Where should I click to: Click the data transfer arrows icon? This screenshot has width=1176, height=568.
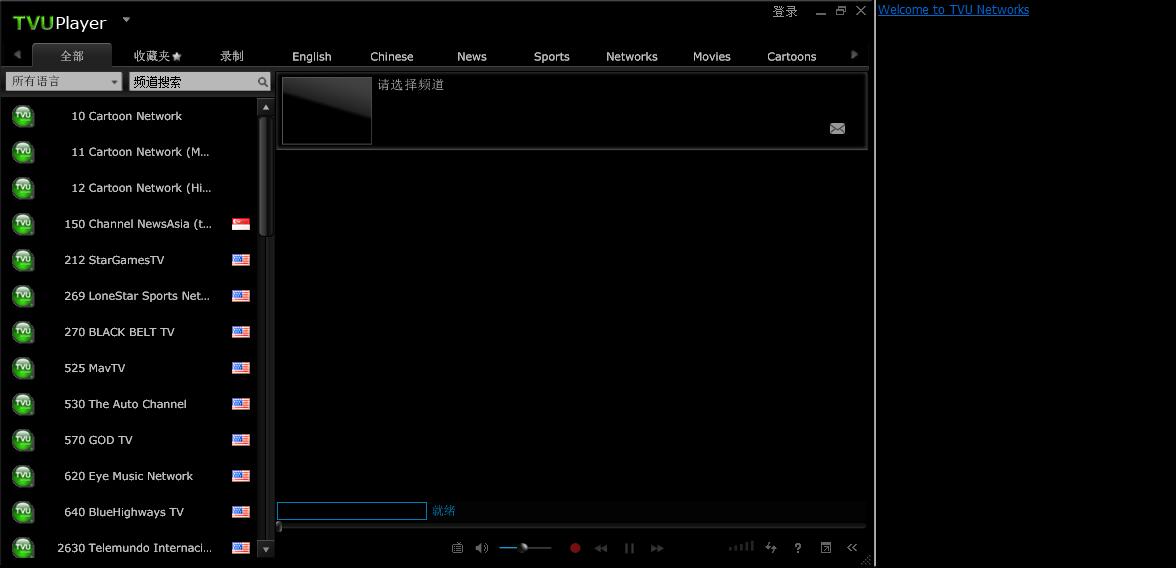click(770, 548)
